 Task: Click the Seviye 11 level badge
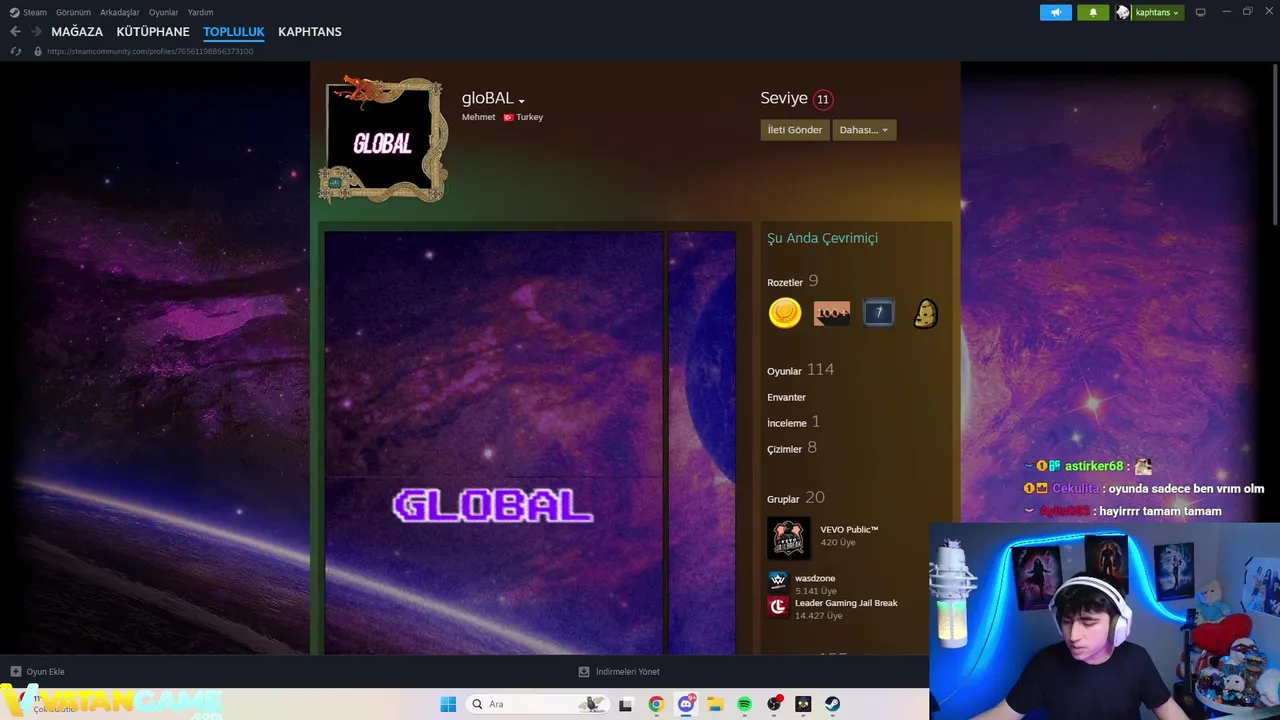click(x=823, y=99)
